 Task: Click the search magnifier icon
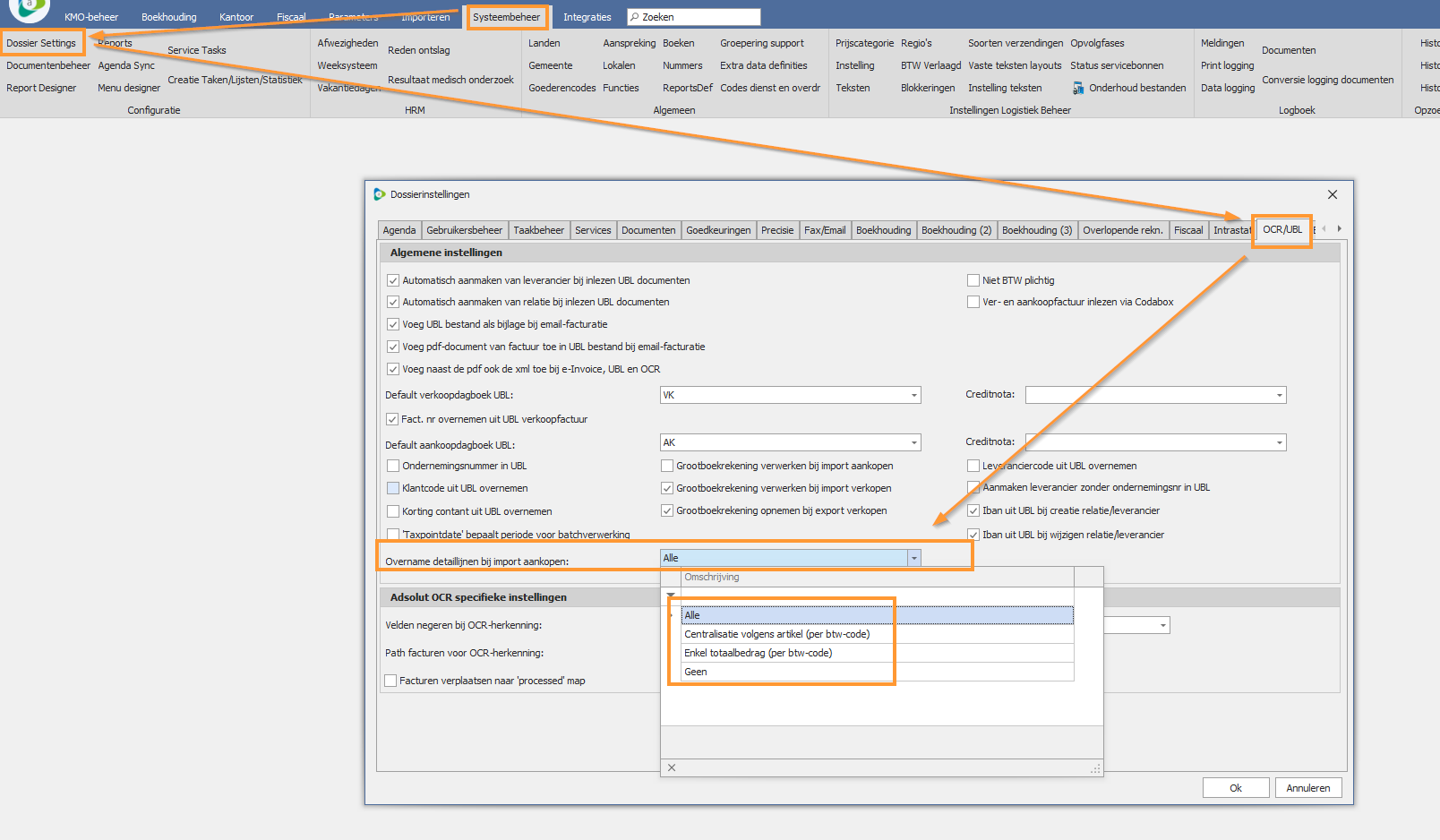point(634,17)
